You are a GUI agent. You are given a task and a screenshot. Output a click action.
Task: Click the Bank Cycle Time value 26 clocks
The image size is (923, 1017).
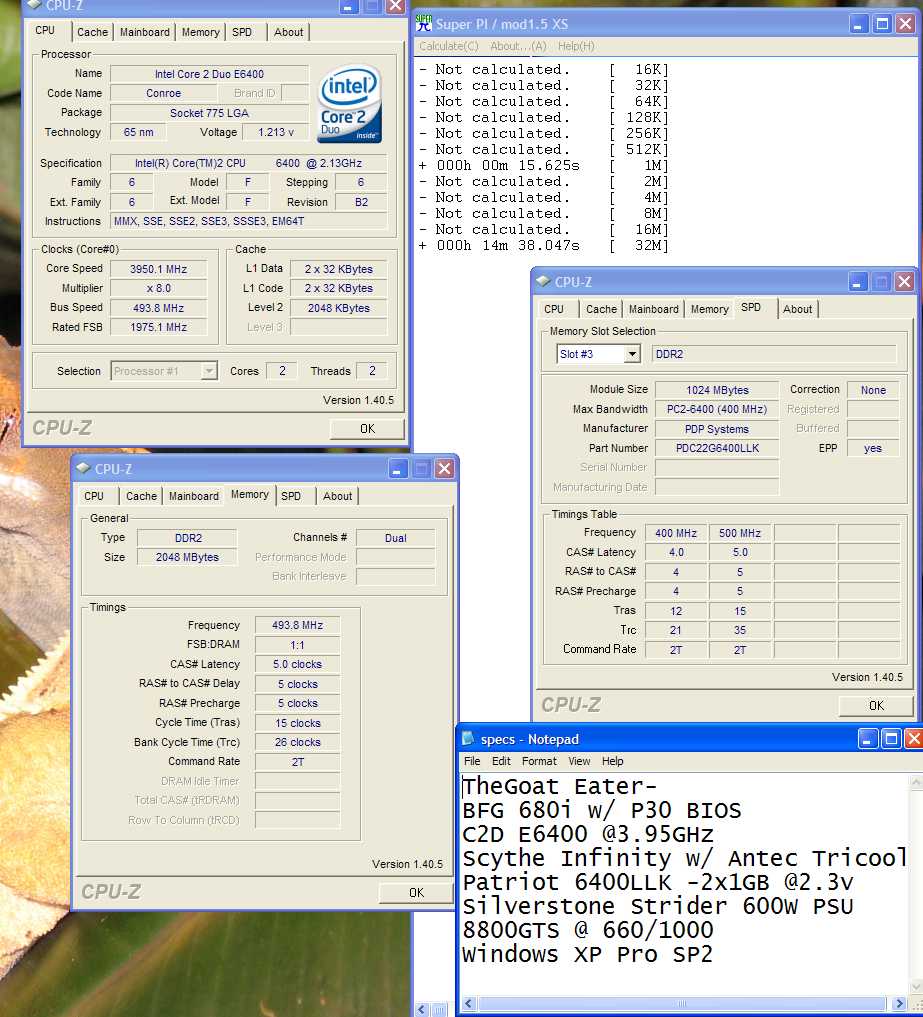pos(297,743)
